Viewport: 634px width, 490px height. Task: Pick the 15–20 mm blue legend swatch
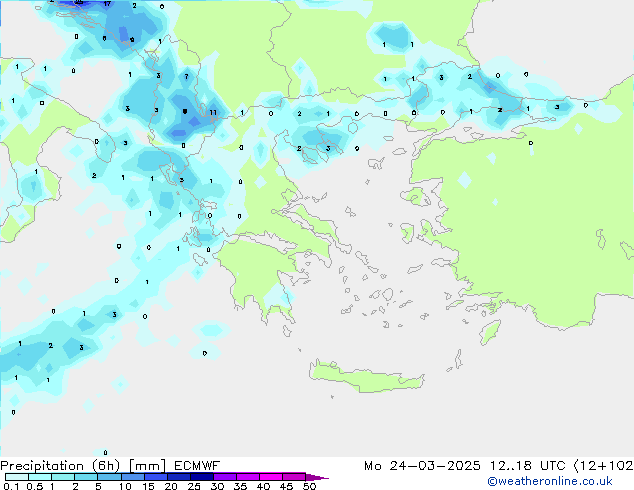pos(155,477)
